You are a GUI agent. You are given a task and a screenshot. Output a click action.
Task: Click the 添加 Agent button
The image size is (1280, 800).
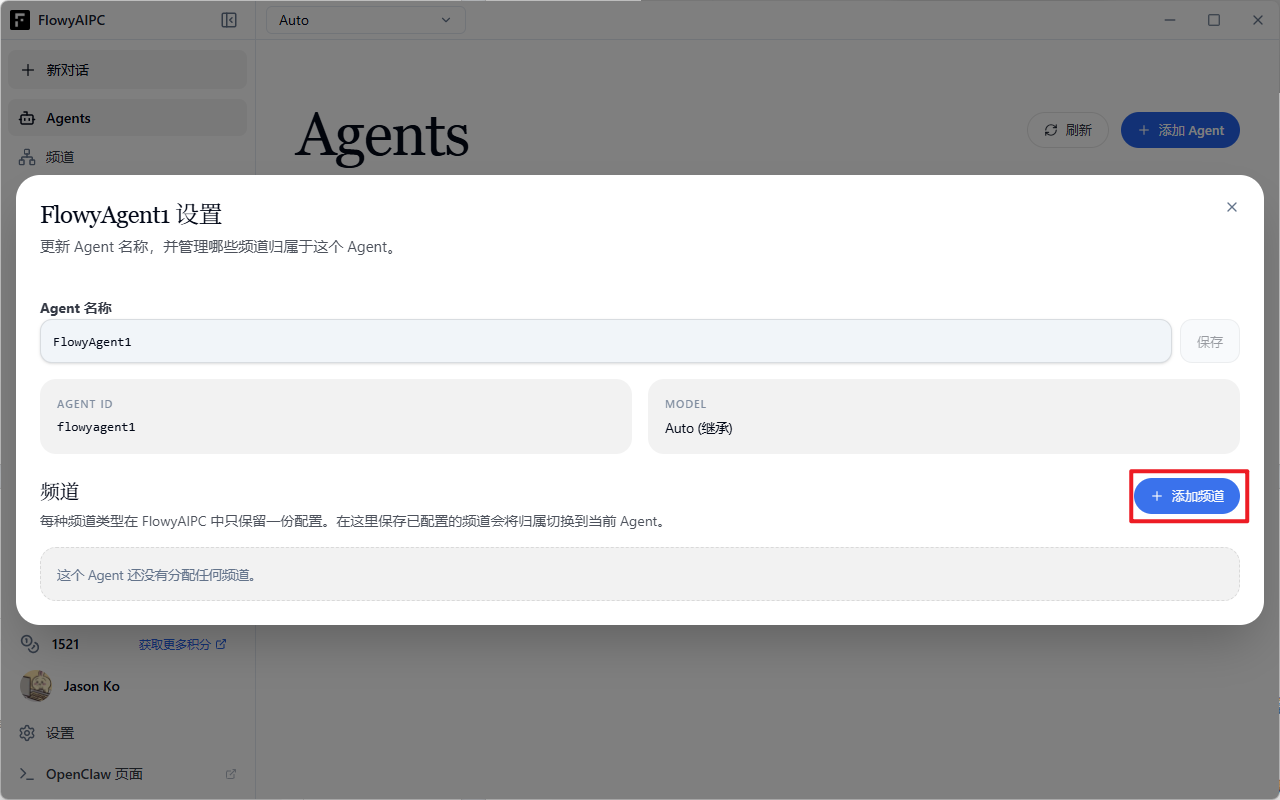pyautogui.click(x=1180, y=130)
